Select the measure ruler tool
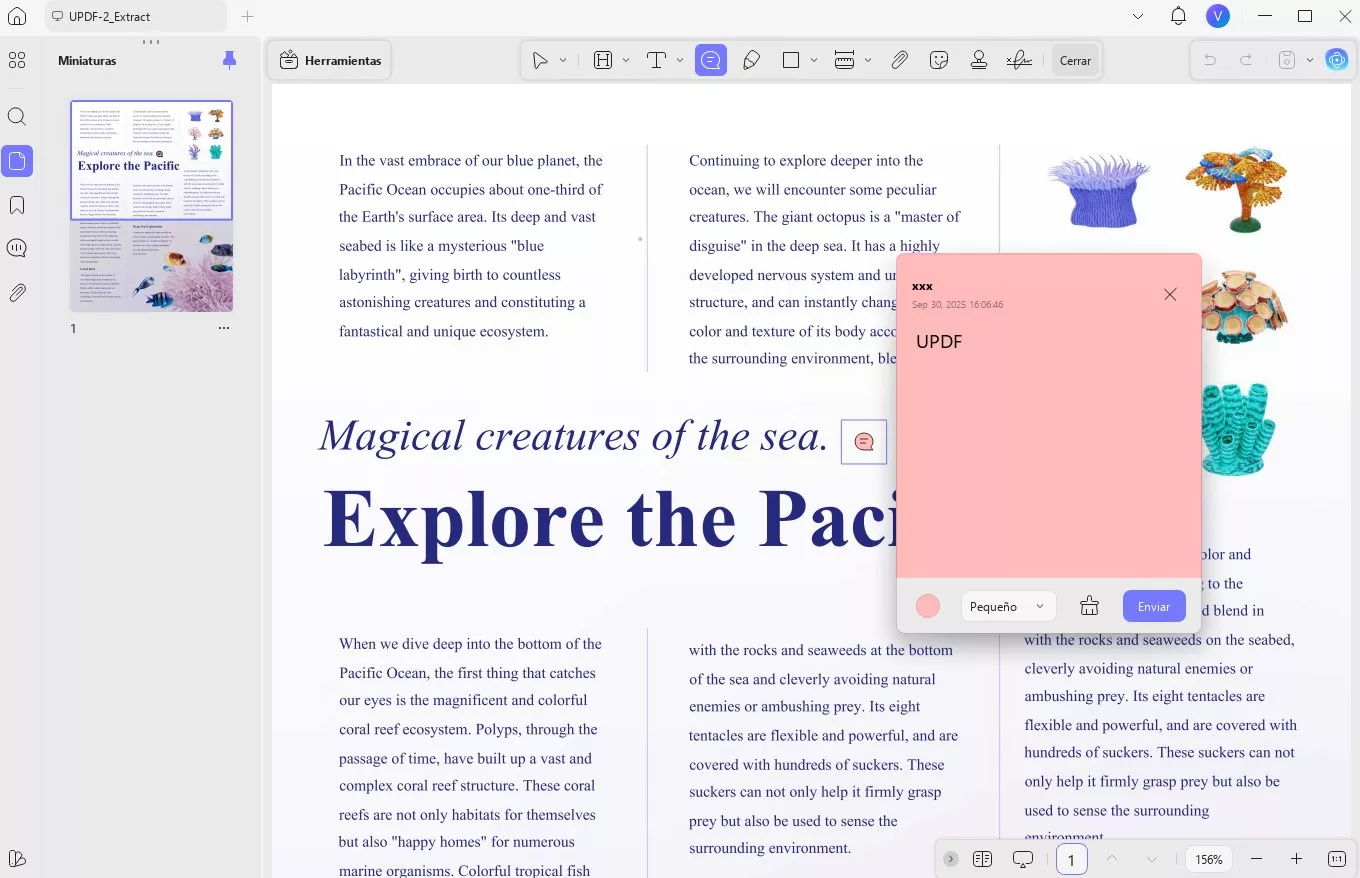 844,61
